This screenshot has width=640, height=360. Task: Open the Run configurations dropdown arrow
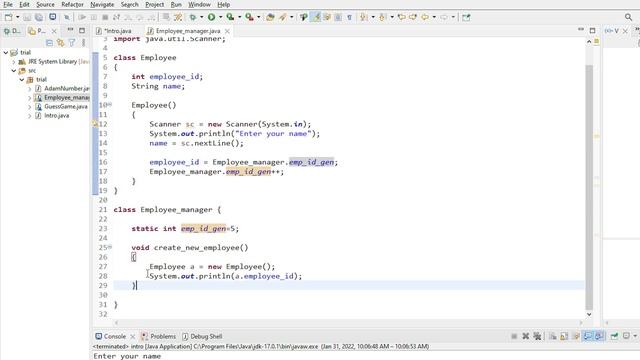pyautogui.click(x=220, y=17)
